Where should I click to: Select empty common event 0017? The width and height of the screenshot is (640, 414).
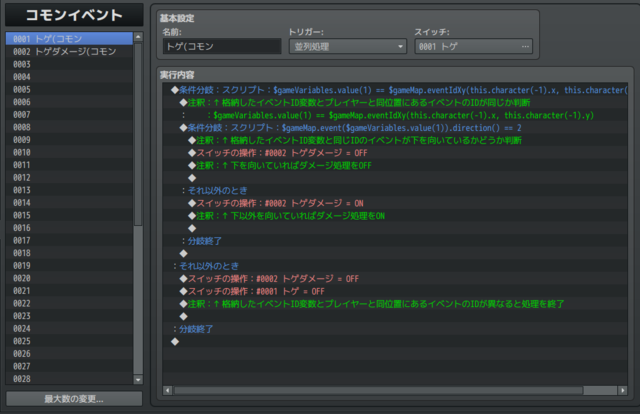(x=69, y=240)
